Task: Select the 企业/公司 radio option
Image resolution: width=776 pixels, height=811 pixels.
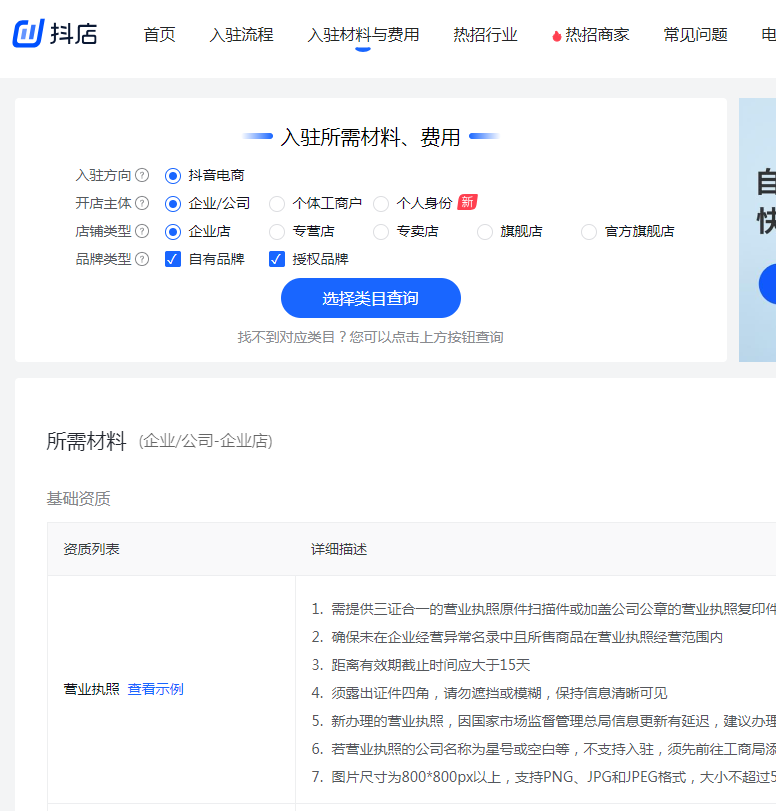Action: (173, 204)
